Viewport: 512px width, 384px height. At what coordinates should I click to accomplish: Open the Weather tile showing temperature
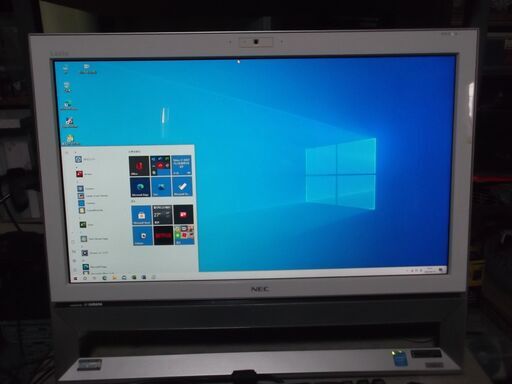(x=162, y=215)
